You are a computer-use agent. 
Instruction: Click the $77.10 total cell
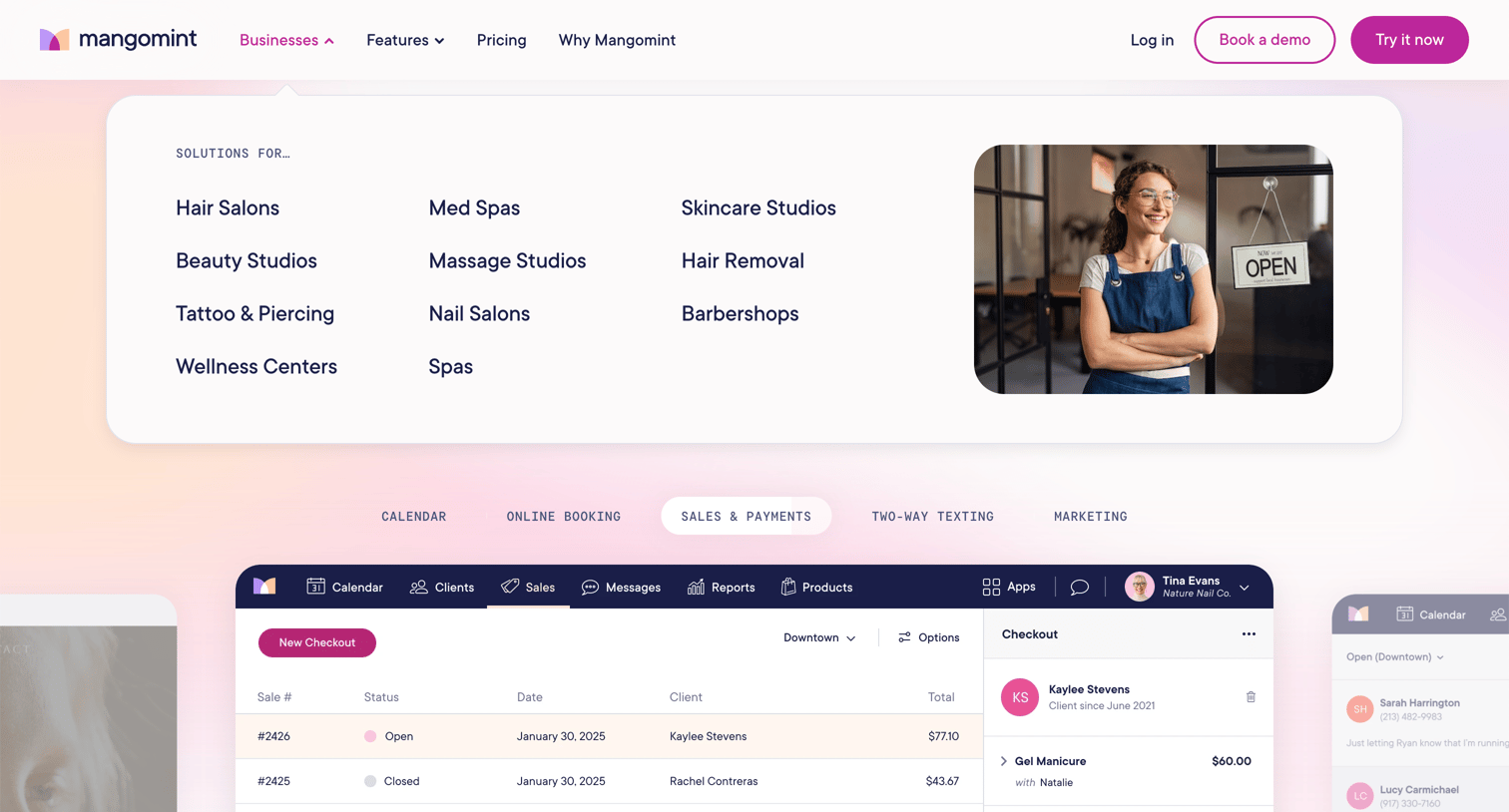943,736
